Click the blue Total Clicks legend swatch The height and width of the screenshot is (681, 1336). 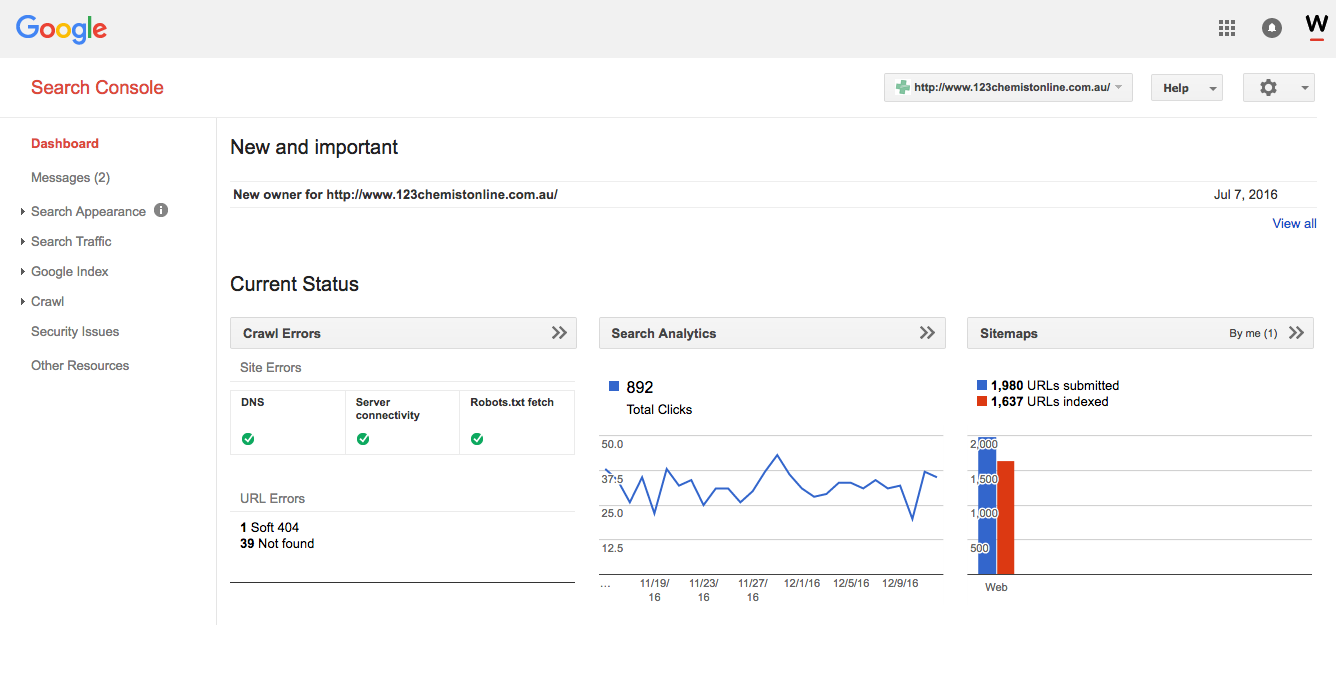pos(614,386)
